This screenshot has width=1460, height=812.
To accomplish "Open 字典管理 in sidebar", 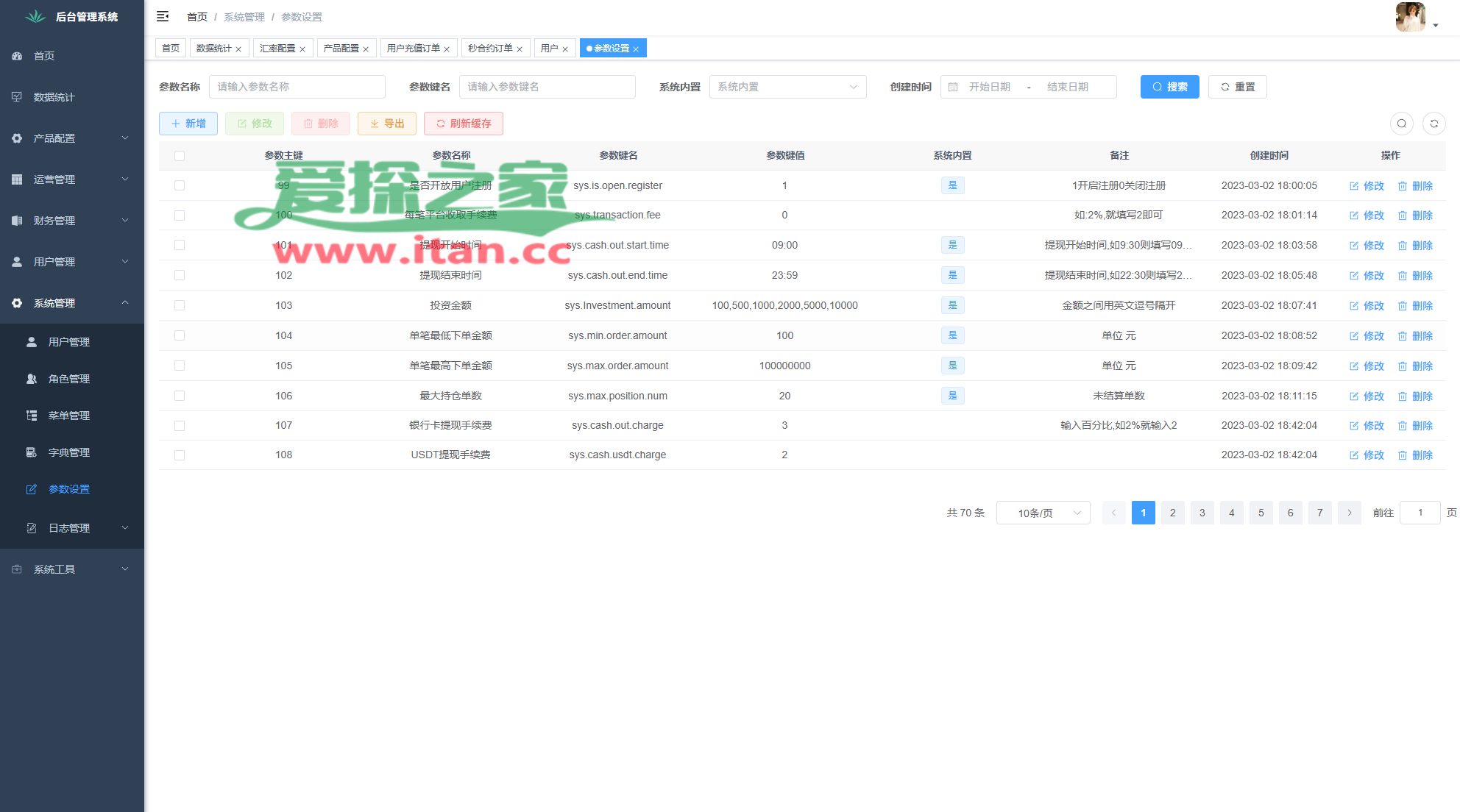I will tap(68, 452).
